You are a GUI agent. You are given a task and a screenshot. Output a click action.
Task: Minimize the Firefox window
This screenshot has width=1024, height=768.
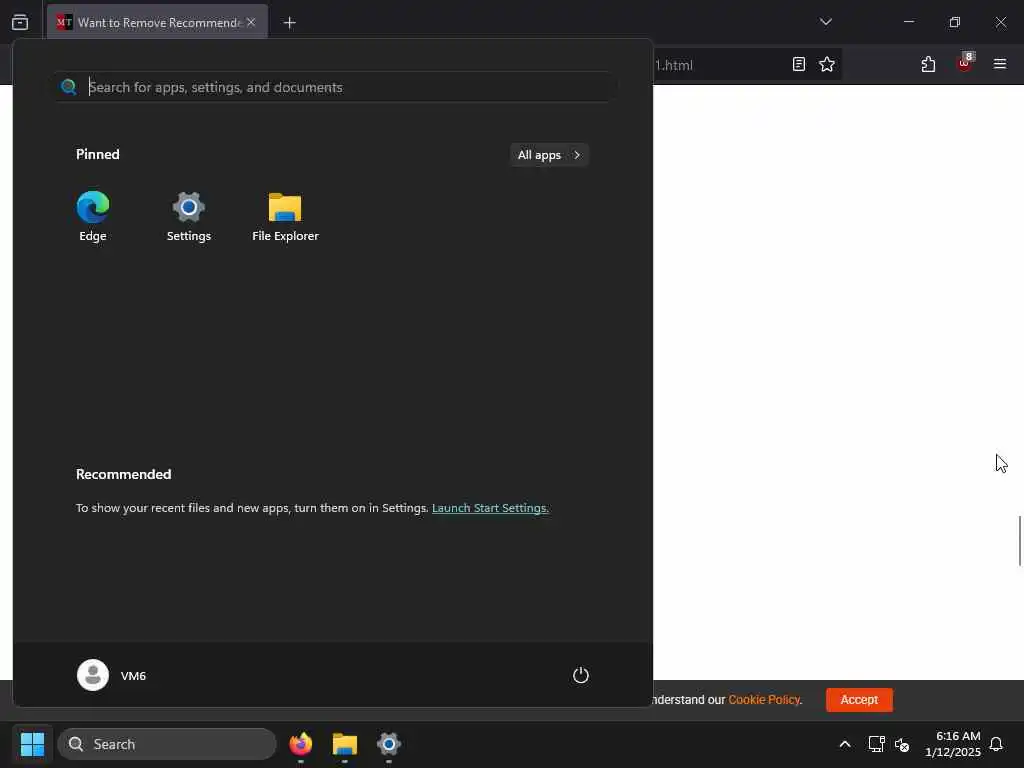click(x=908, y=22)
